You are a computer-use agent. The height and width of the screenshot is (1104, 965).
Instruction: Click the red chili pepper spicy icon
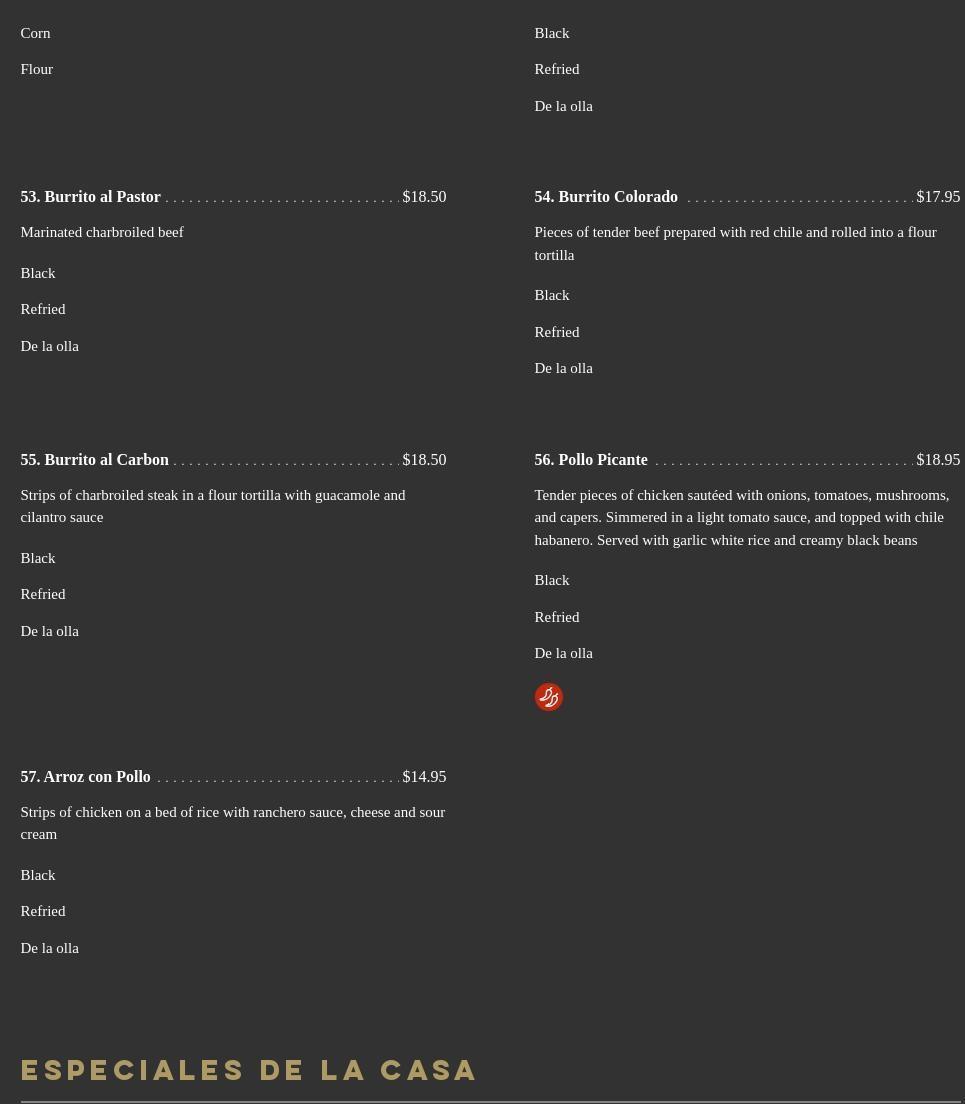(549, 697)
